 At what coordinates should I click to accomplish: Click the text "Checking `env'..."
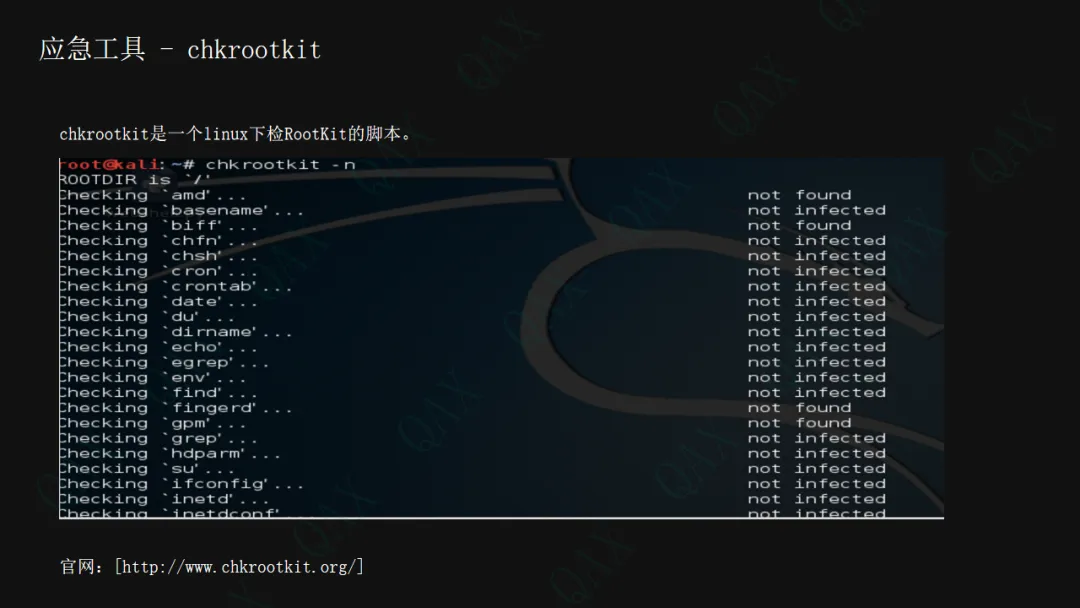click(152, 377)
